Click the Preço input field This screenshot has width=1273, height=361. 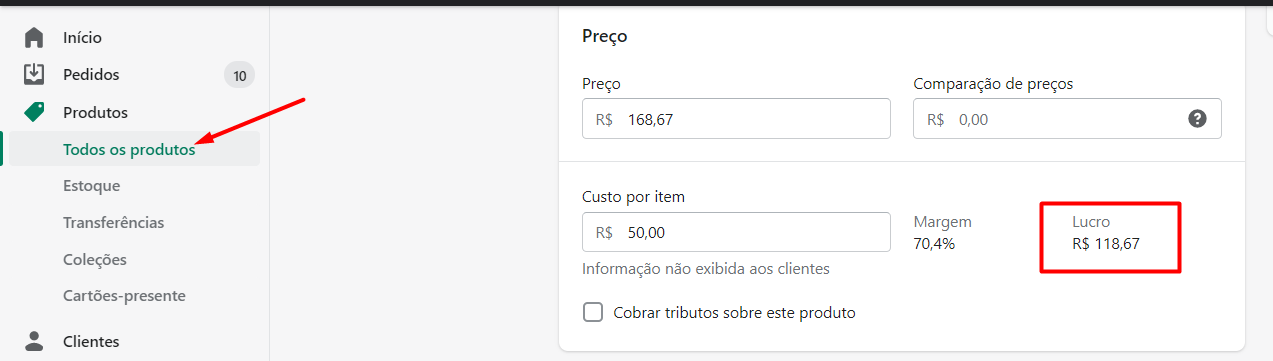pos(736,119)
